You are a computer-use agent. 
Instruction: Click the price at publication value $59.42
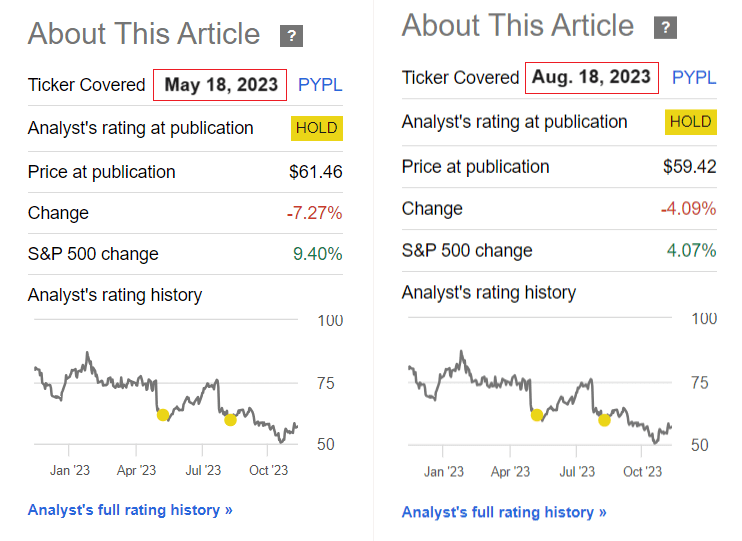click(690, 166)
